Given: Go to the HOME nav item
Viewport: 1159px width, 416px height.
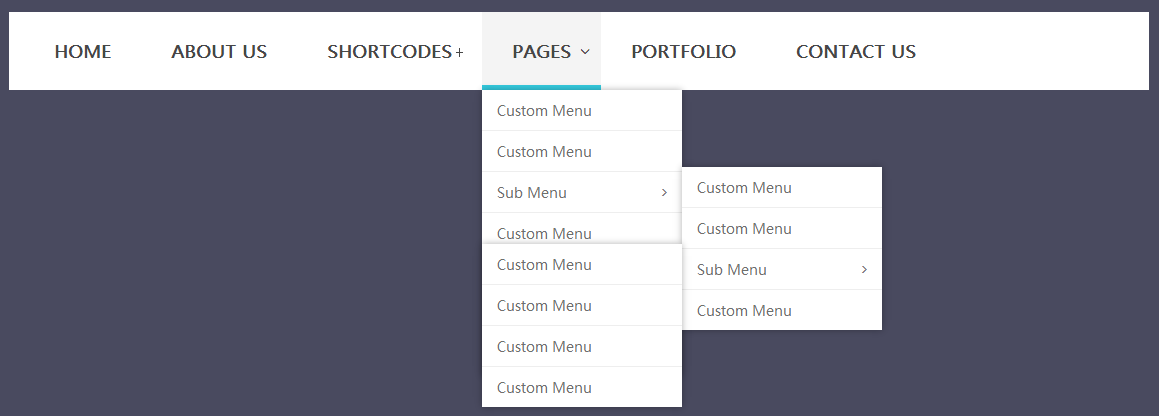Looking at the screenshot, I should 83,52.
